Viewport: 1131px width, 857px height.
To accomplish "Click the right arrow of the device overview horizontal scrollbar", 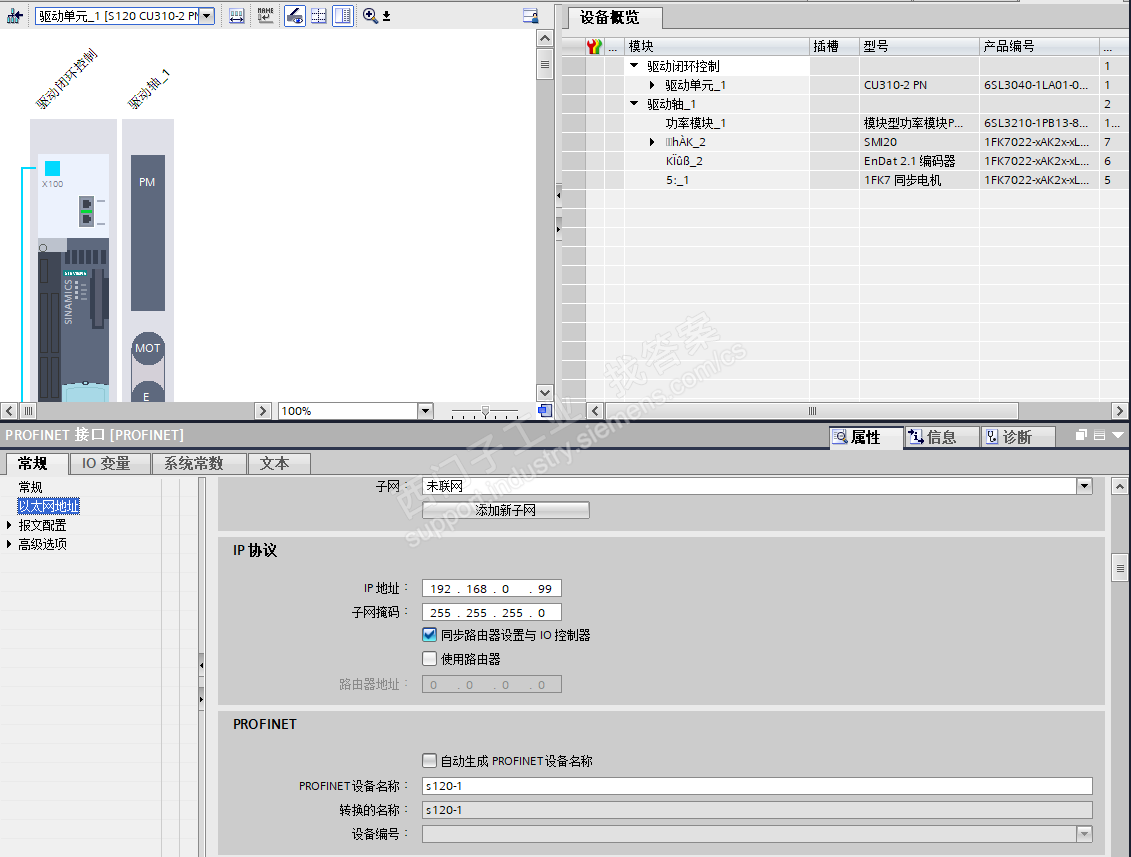I will pos(1119,410).
